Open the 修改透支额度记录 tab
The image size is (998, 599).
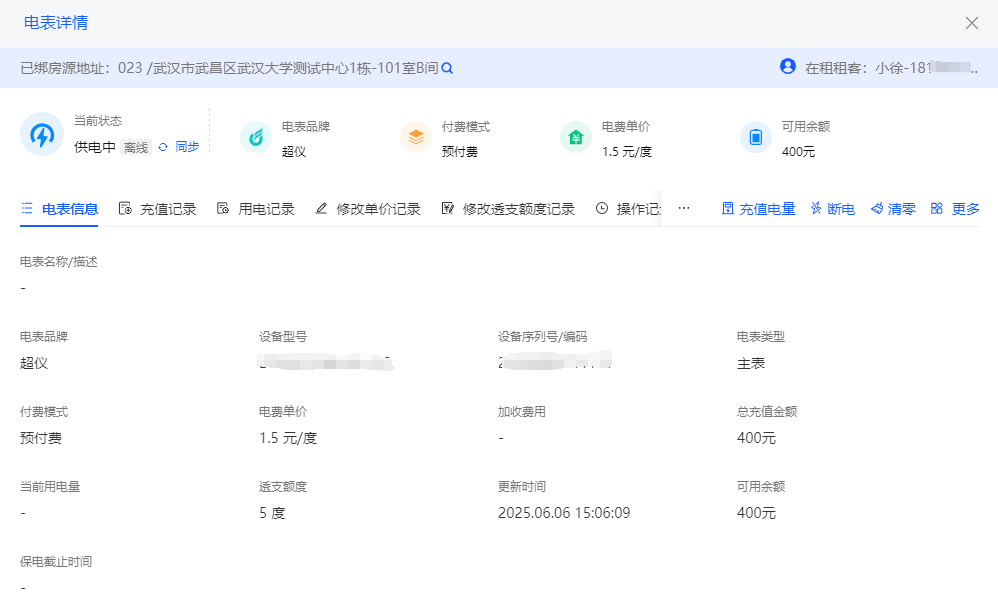coord(508,209)
